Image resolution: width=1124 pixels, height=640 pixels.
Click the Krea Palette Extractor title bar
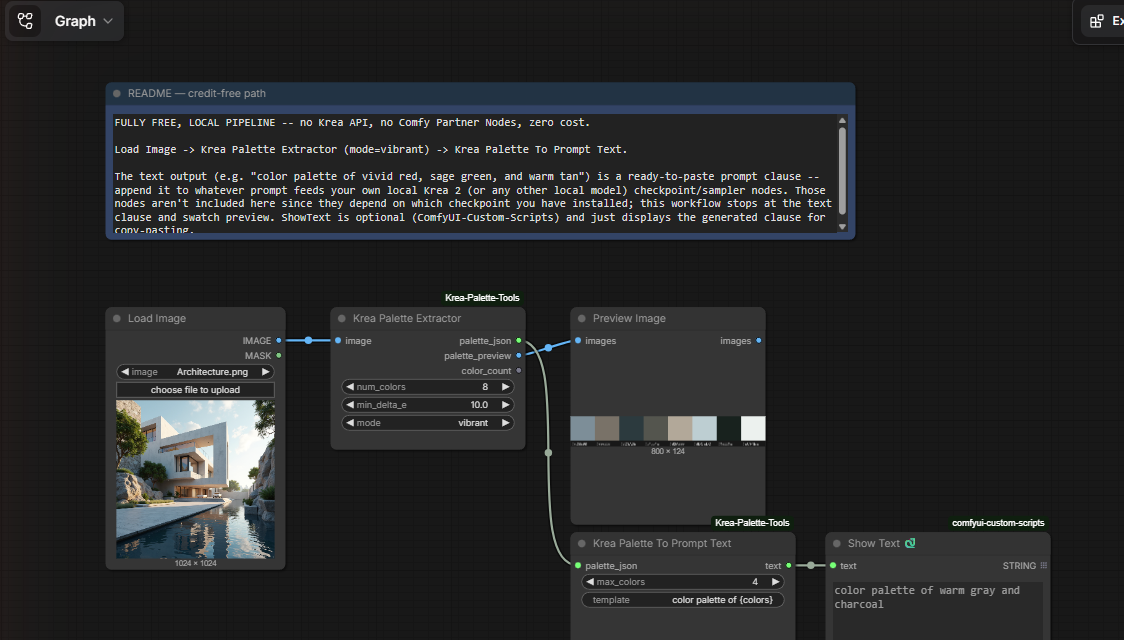pyautogui.click(x=428, y=318)
